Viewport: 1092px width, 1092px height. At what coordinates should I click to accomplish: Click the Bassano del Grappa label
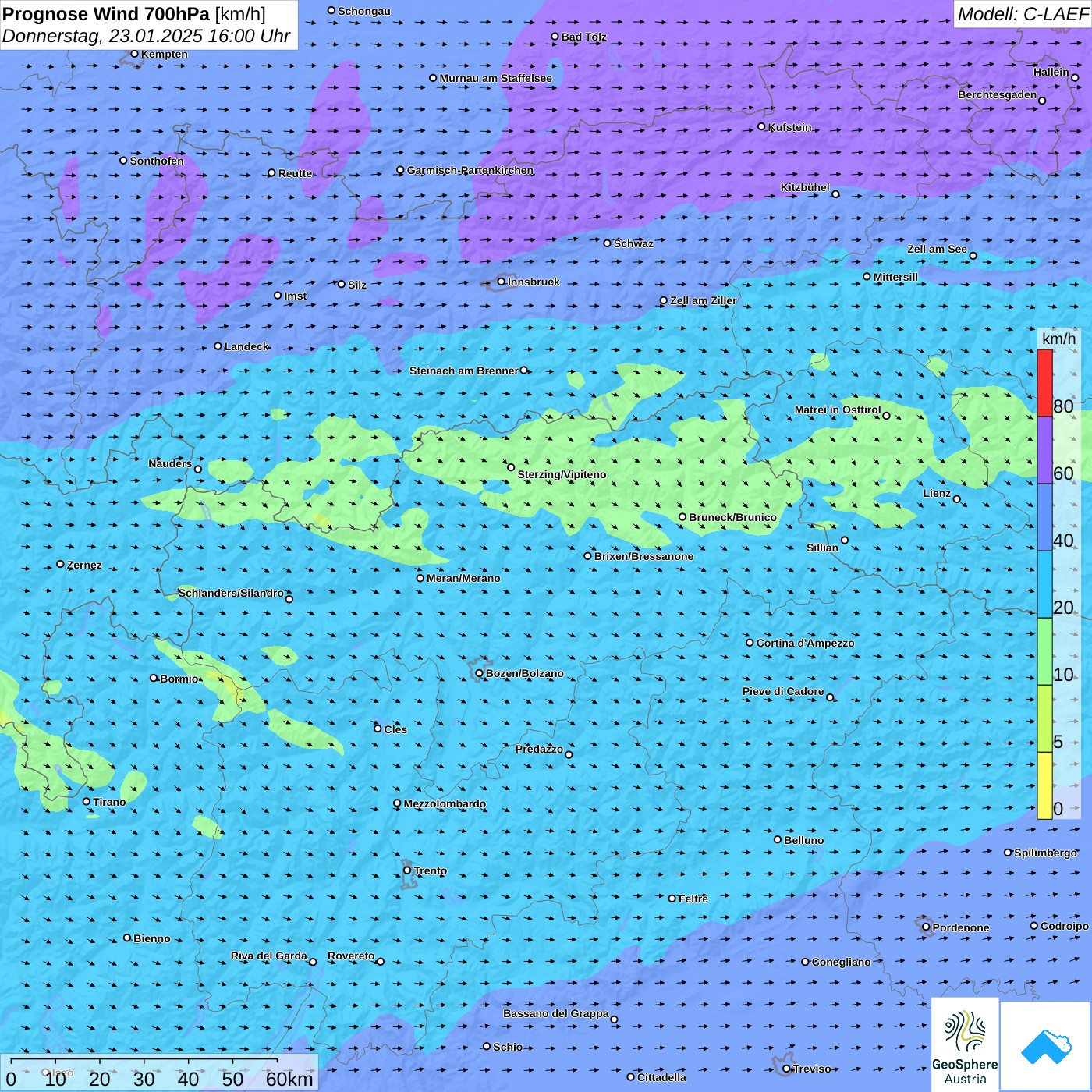(x=556, y=1013)
